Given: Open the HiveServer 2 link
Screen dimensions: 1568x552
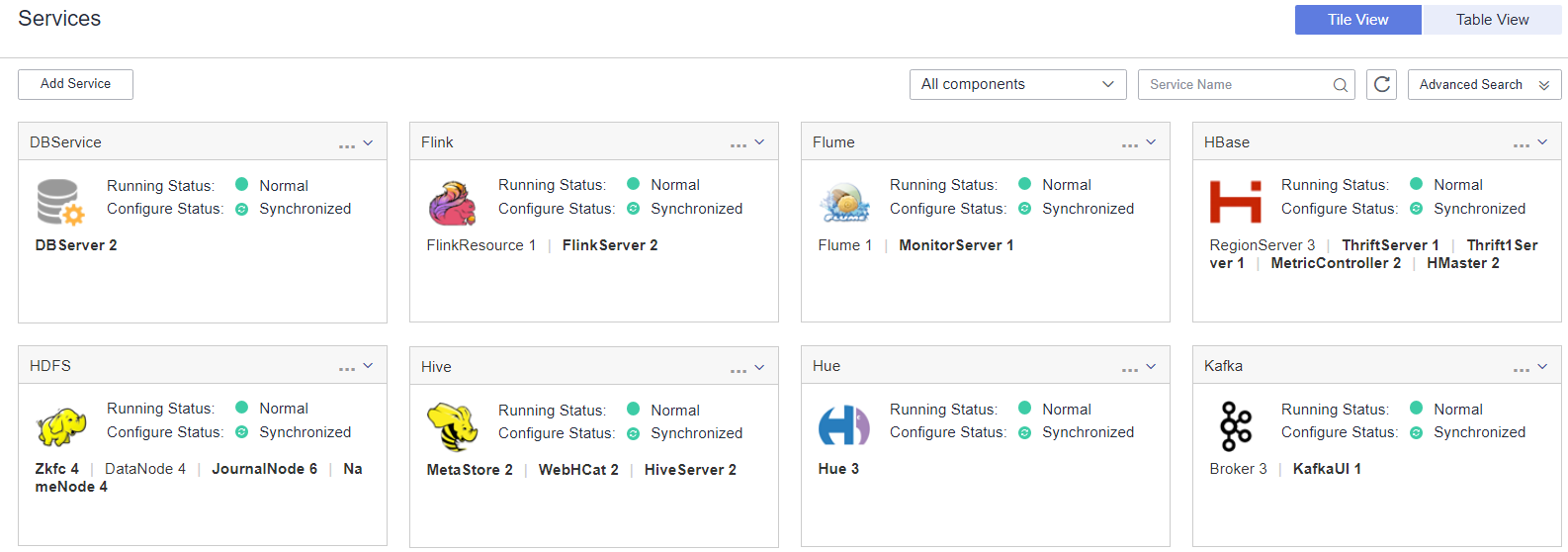Looking at the screenshot, I should [x=690, y=470].
